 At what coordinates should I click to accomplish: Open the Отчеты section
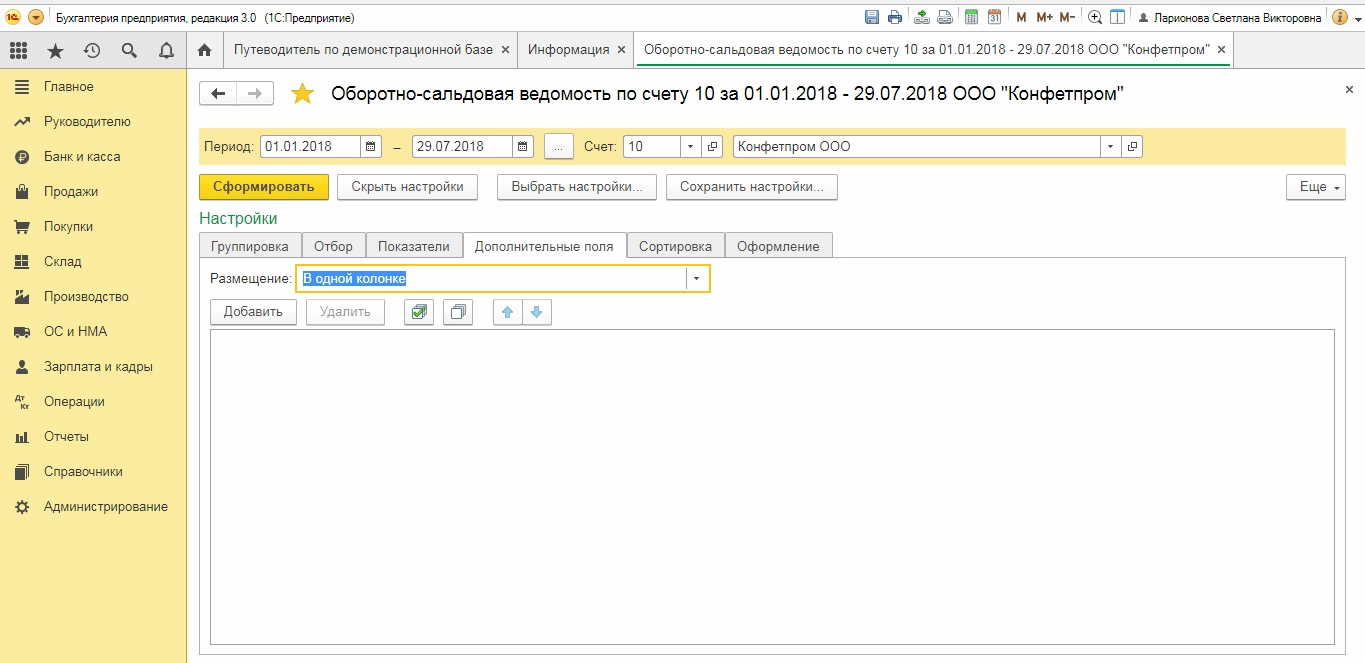93,437
